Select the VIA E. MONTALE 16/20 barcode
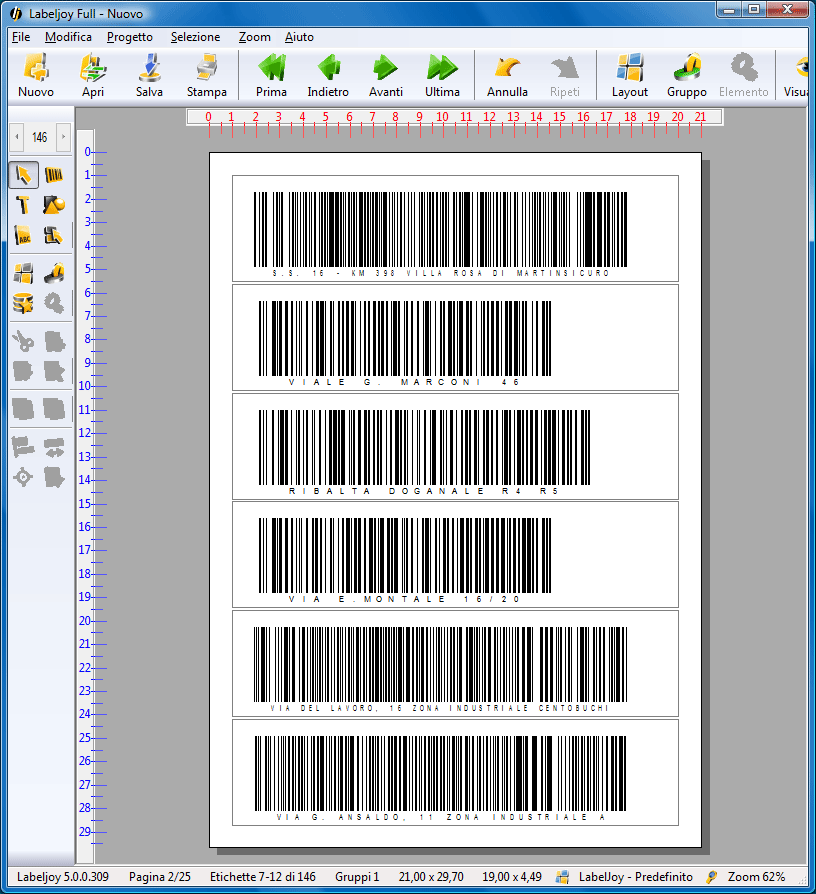The image size is (816, 894). [x=405, y=560]
